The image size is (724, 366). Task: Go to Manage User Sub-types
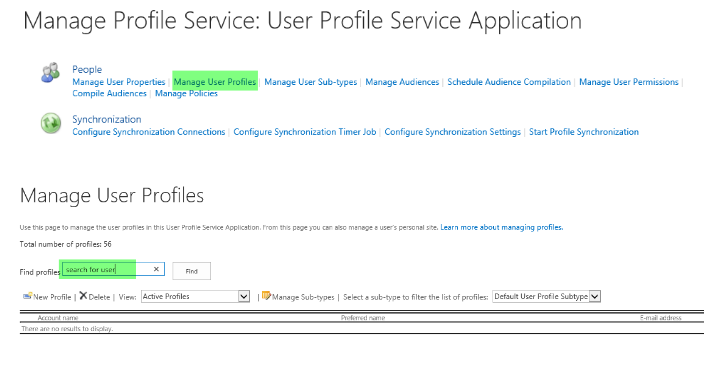pyautogui.click(x=311, y=82)
